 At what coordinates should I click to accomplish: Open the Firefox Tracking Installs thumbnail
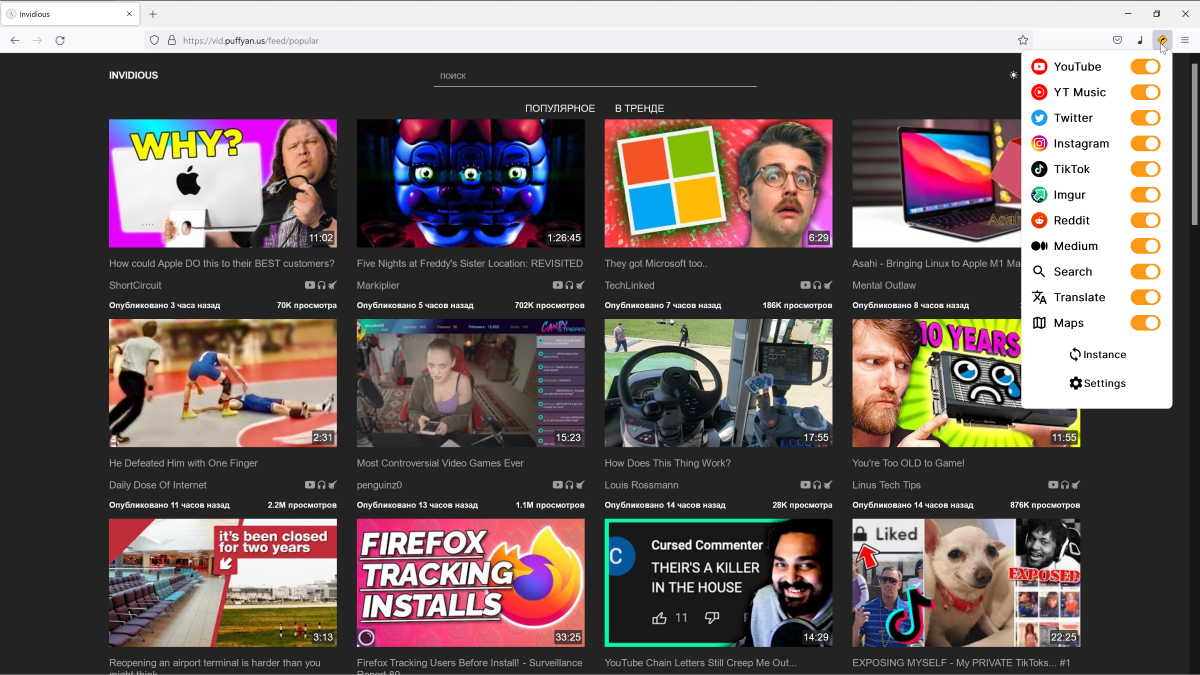(471, 582)
